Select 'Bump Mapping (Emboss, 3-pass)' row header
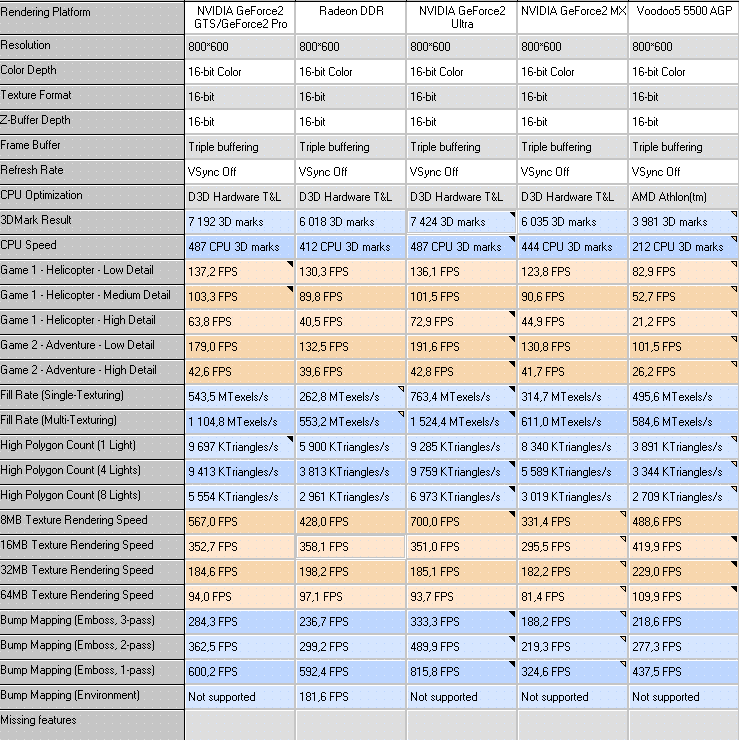The image size is (739, 740). [x=92, y=622]
